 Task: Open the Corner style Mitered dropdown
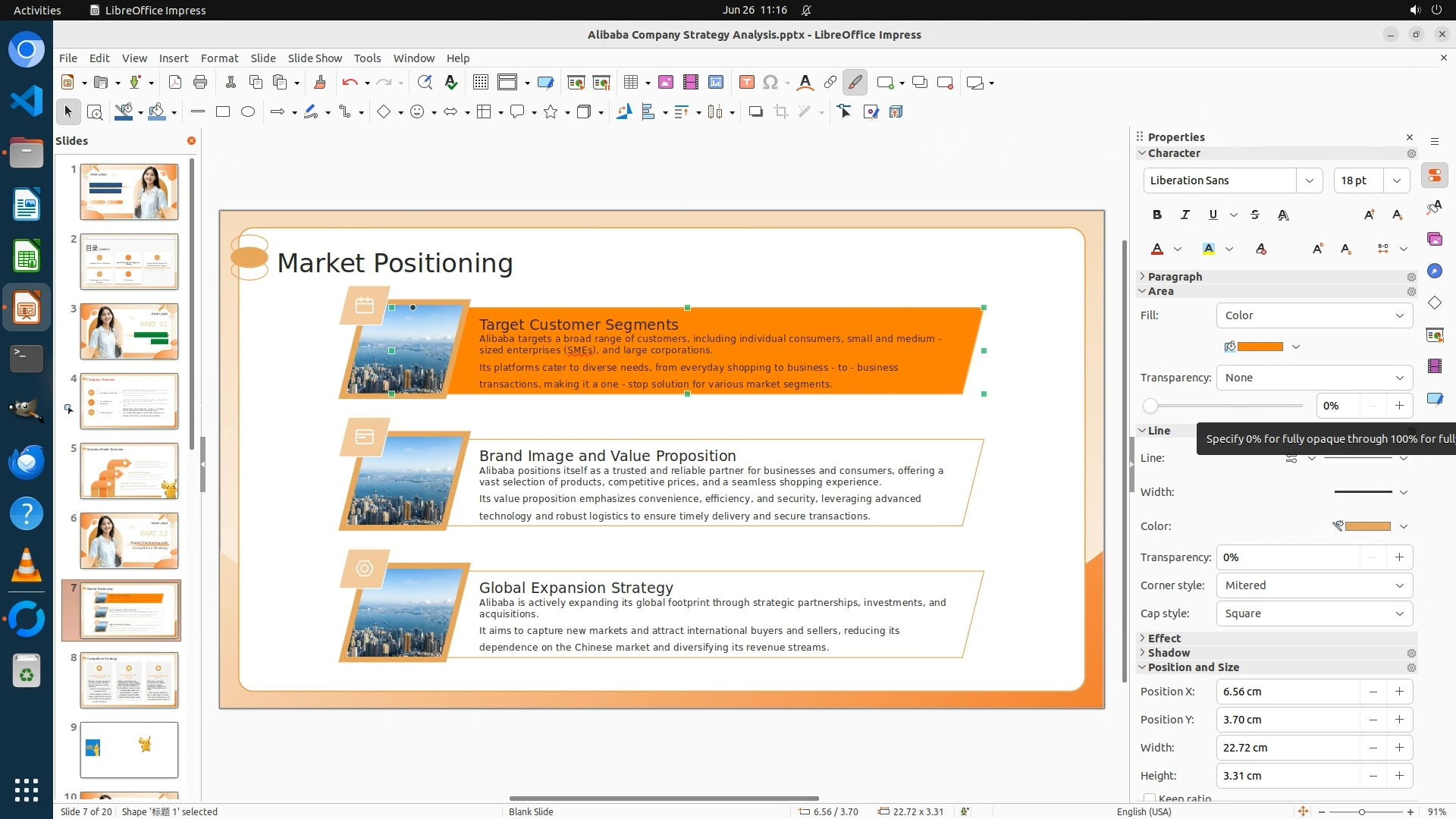[1314, 585]
